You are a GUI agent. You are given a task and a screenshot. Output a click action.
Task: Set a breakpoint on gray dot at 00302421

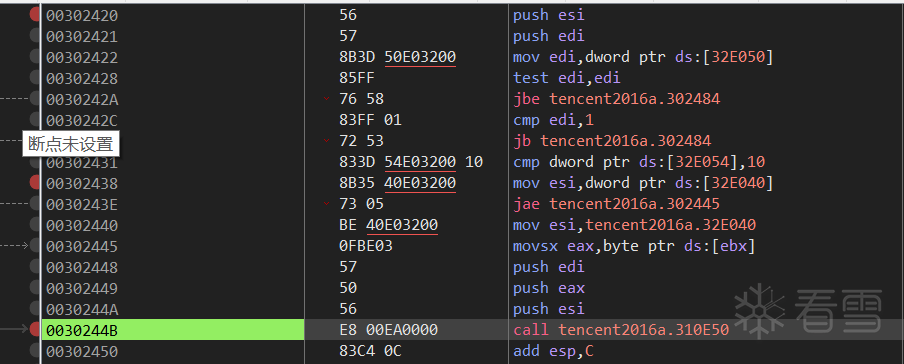(x=35, y=36)
